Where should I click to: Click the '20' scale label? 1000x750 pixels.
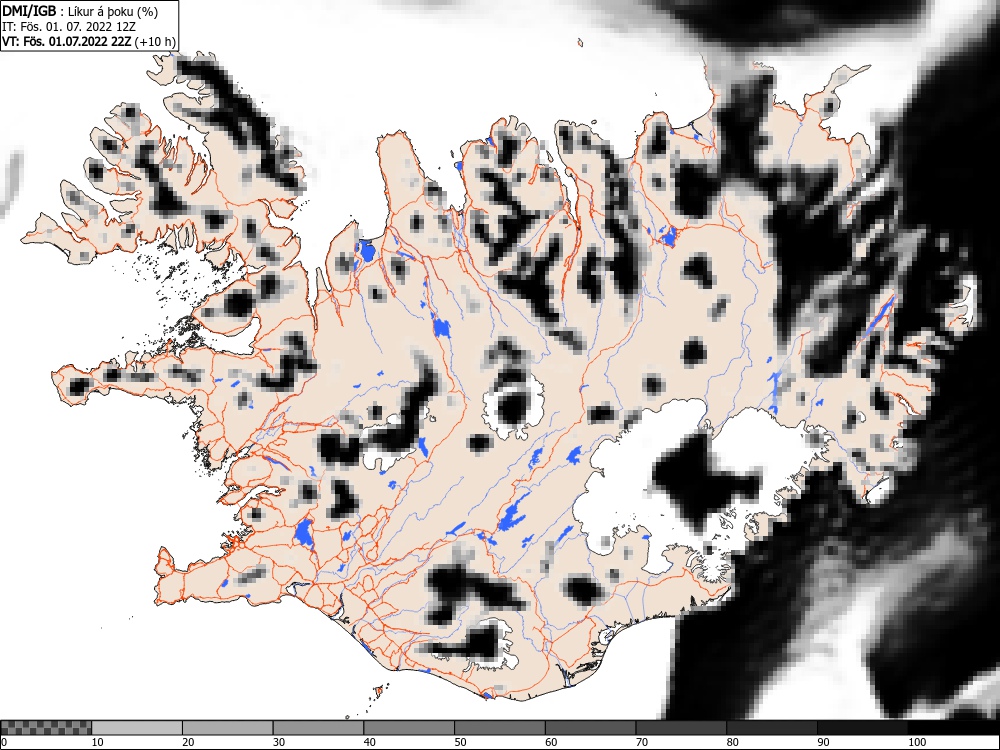point(188,742)
